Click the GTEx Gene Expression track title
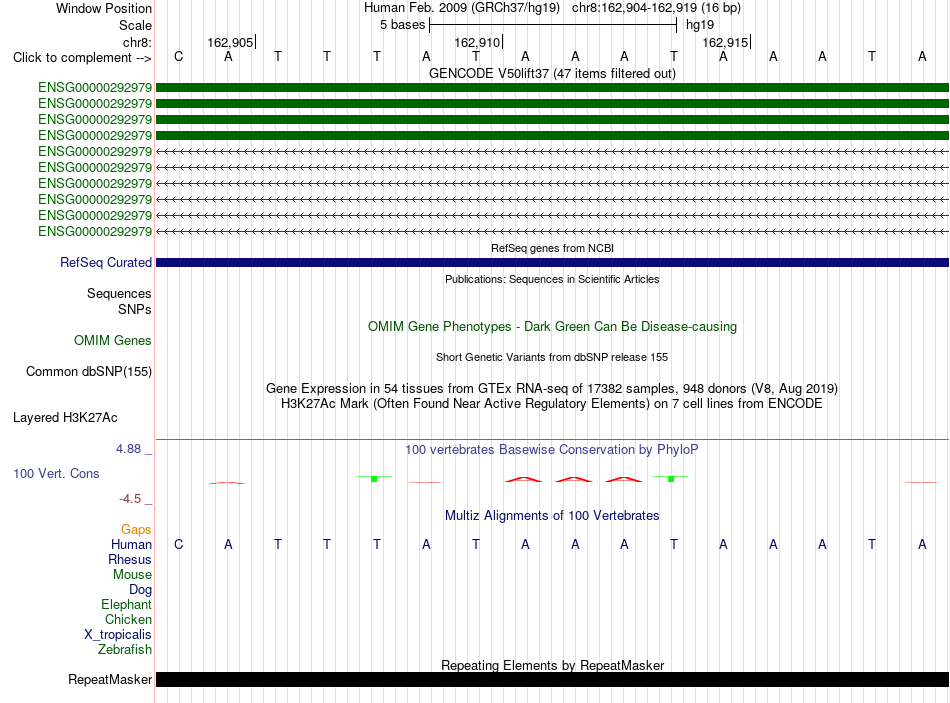 pyautogui.click(x=552, y=388)
